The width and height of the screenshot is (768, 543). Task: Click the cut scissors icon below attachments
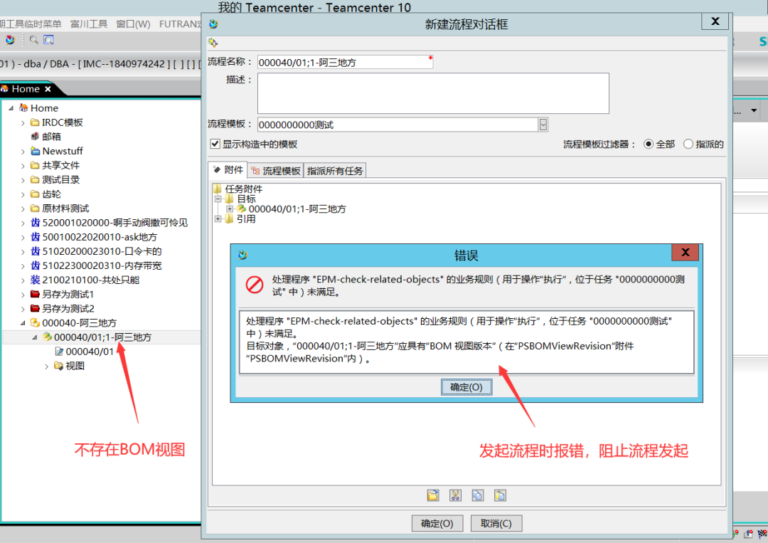[456, 495]
